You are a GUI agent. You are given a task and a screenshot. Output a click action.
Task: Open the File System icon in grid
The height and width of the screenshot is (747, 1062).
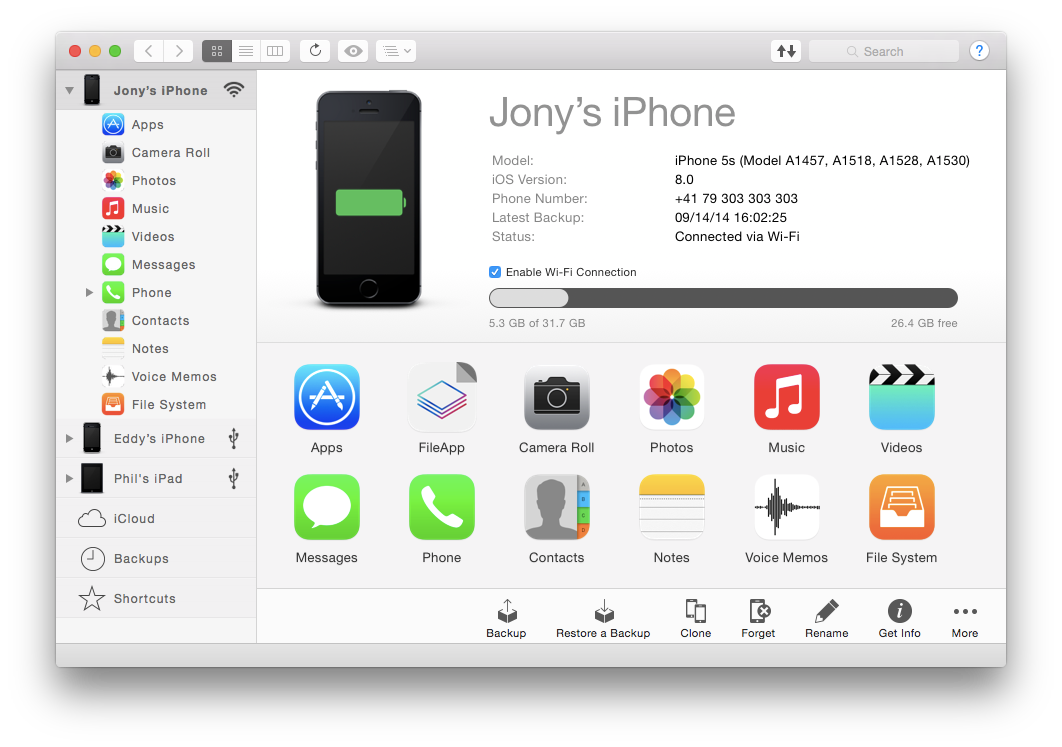tap(901, 508)
